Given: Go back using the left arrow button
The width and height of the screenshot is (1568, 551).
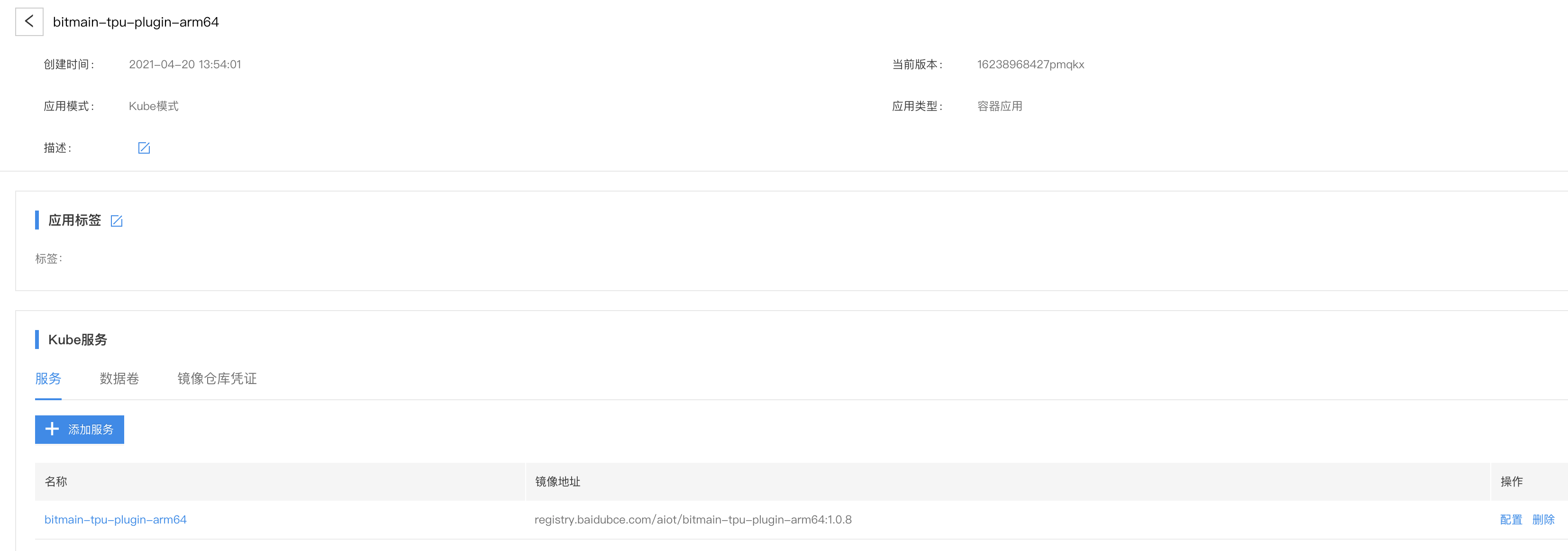Looking at the screenshot, I should pyautogui.click(x=29, y=22).
